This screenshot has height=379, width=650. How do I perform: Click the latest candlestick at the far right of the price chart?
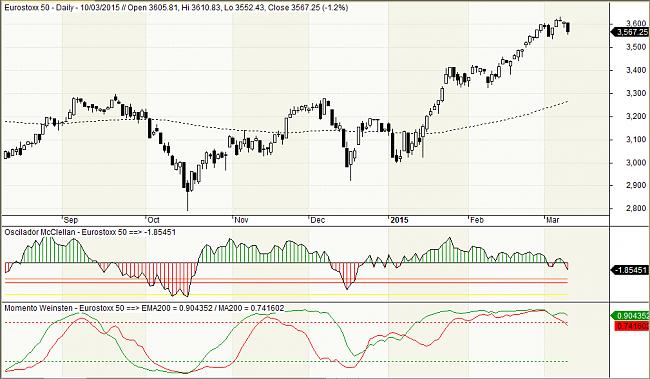pos(568,27)
